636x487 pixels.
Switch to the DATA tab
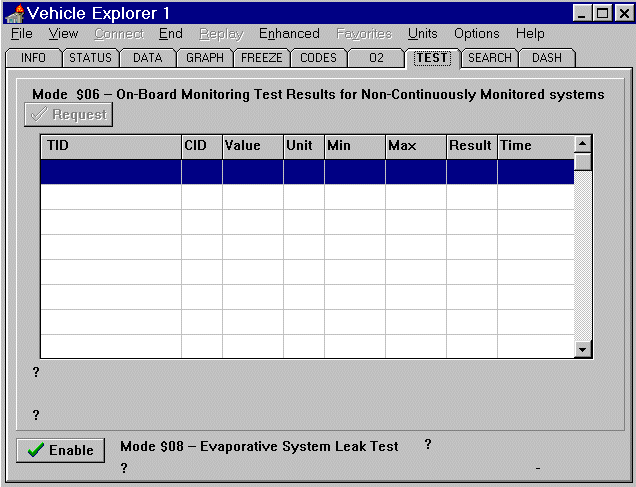147,58
